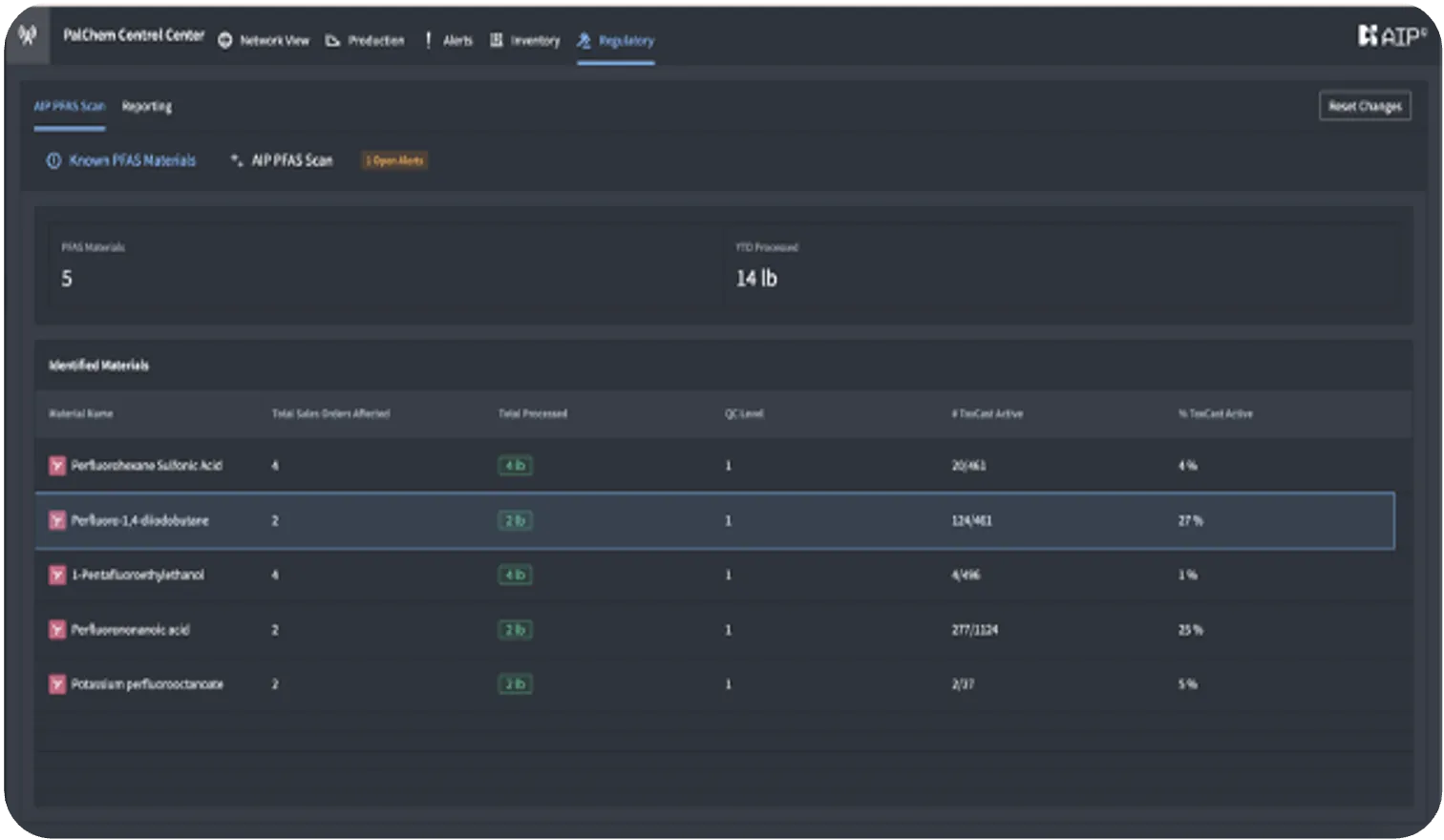Click the orange Open Alerts badge
The image size is (1444, 840).
point(394,160)
